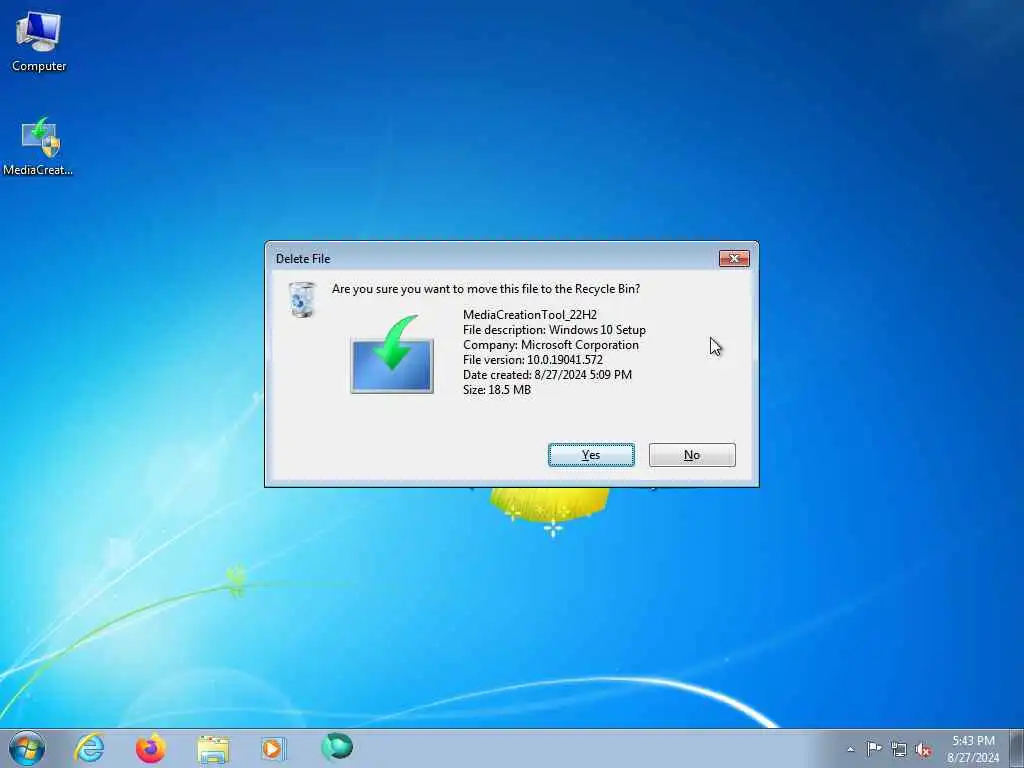Screen dimensions: 1024x768
Task: Select the MediaCreationTool desktop icon
Action: [38, 146]
